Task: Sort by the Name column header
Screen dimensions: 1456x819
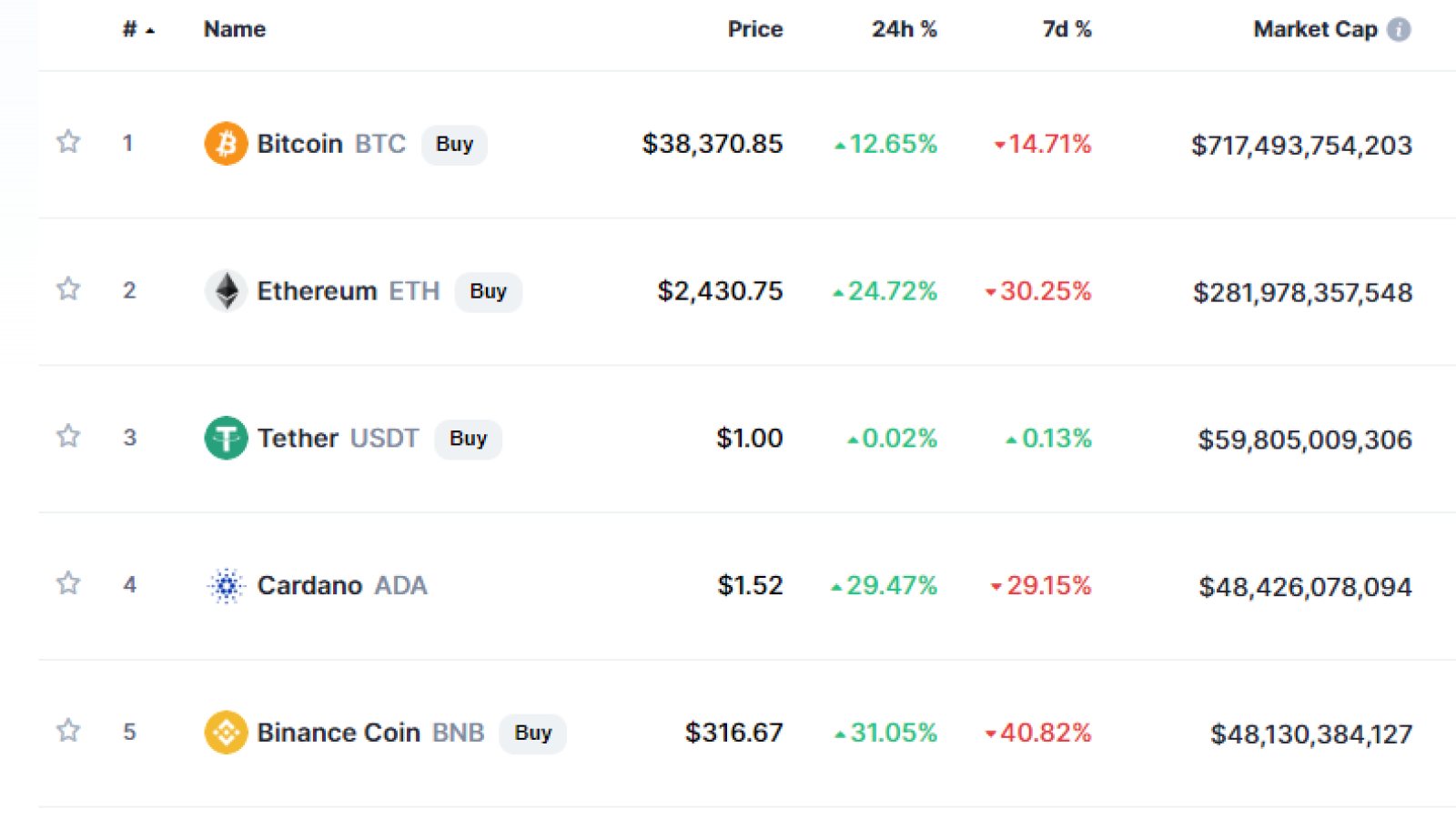Action: 235,29
